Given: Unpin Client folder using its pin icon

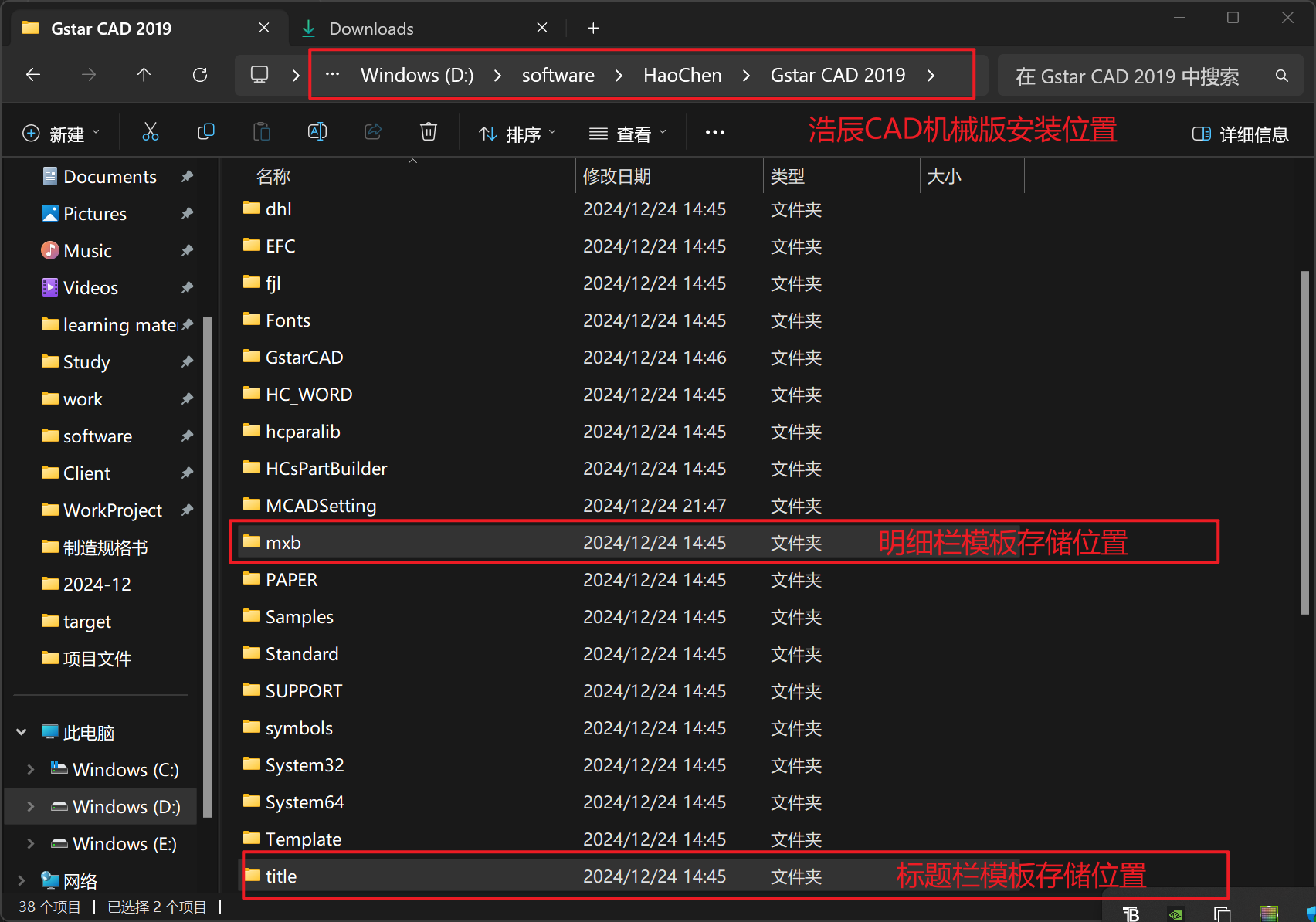Looking at the screenshot, I should [x=187, y=473].
